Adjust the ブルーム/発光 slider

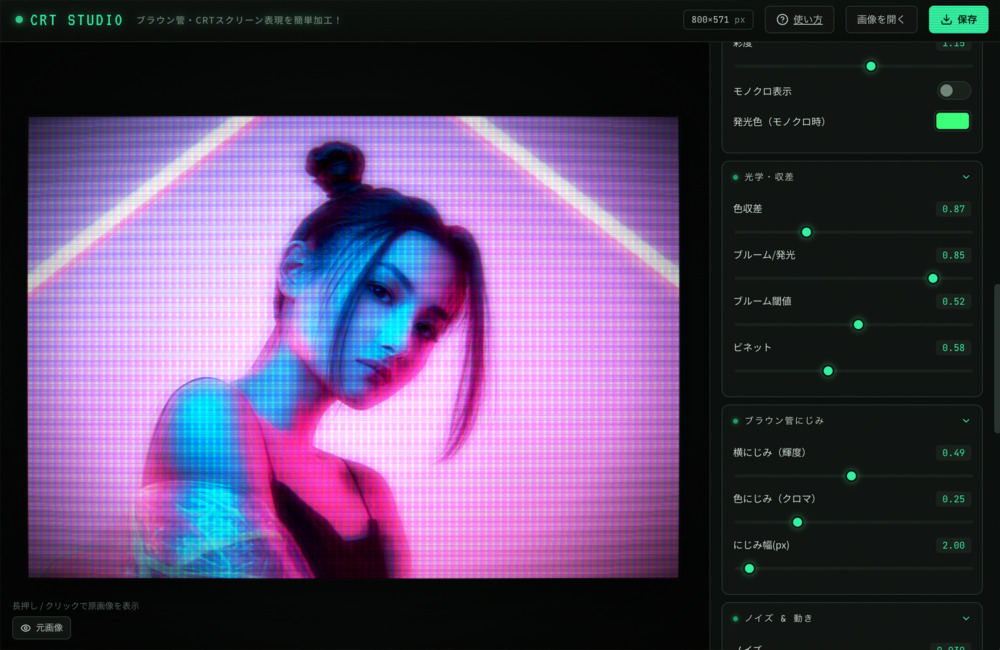point(853,278)
